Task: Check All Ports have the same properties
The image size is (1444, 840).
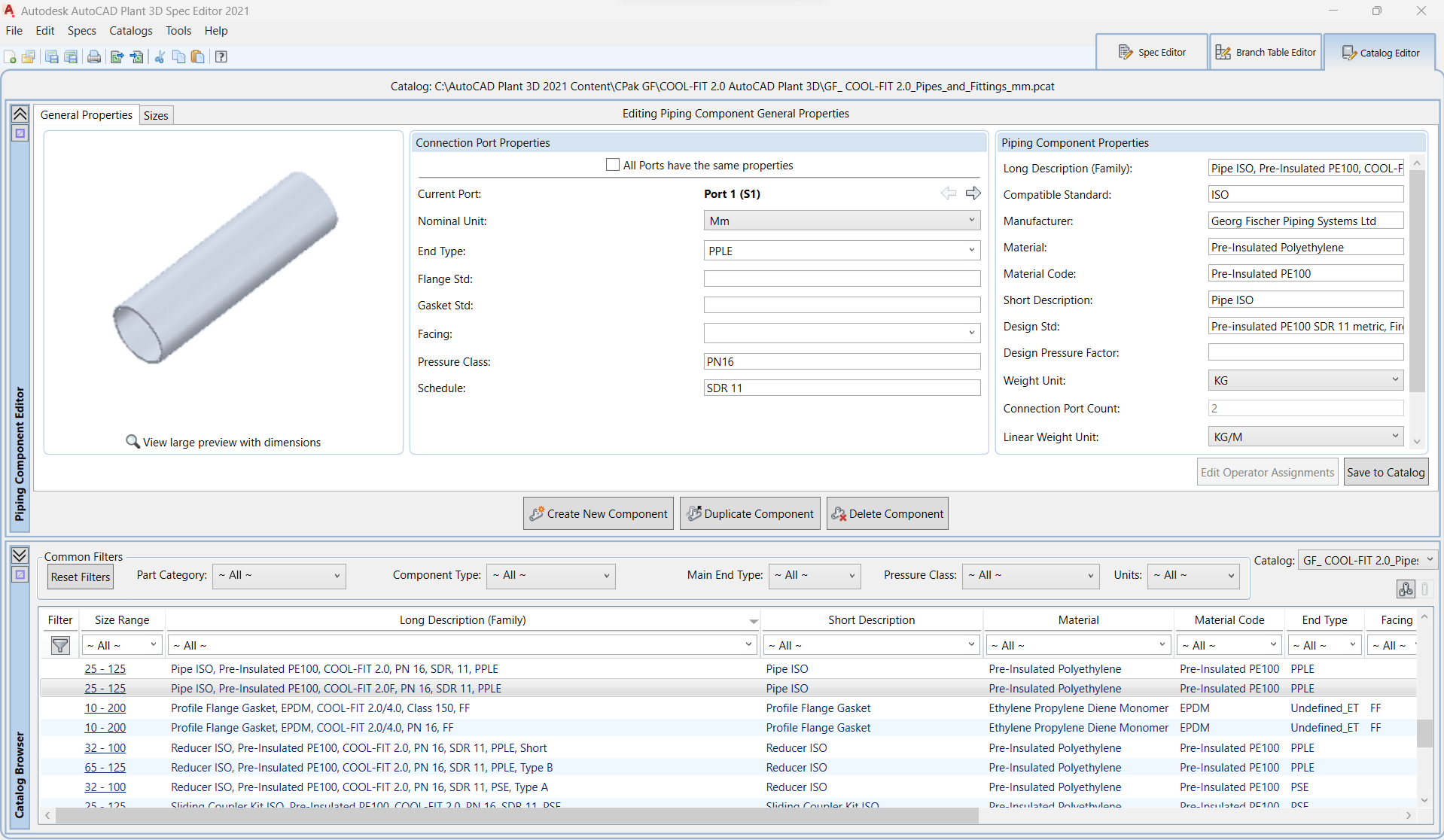Action: (x=613, y=165)
